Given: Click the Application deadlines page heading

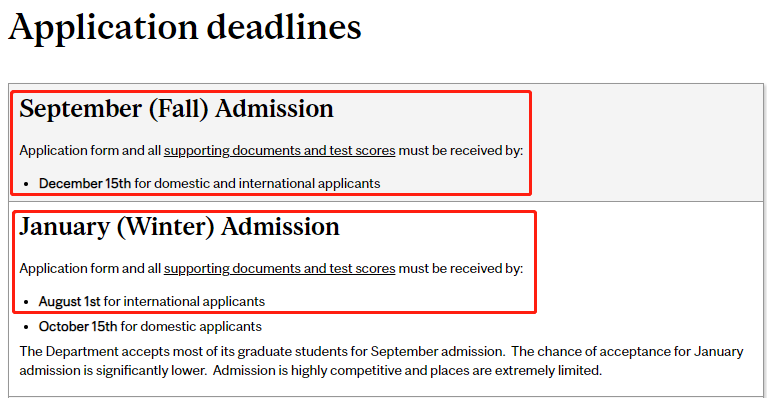Looking at the screenshot, I should point(185,28).
